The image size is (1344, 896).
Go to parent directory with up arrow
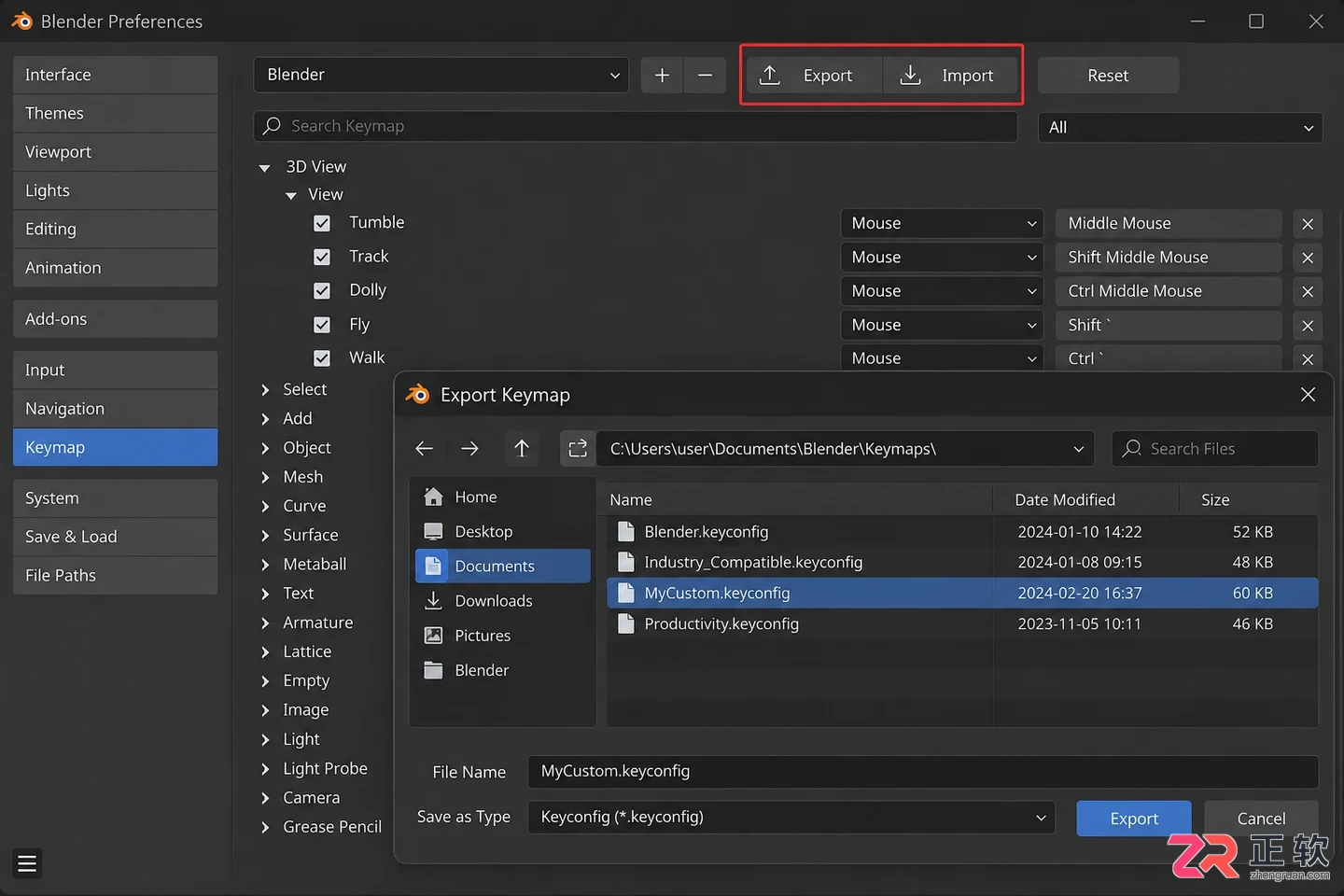point(522,449)
